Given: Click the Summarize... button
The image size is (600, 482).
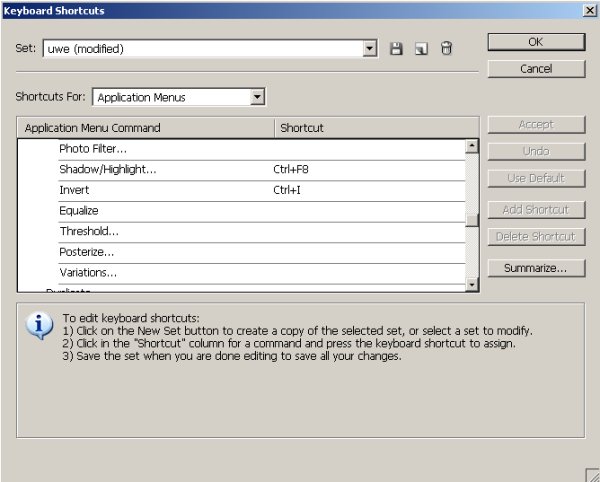Looking at the screenshot, I should click(536, 268).
